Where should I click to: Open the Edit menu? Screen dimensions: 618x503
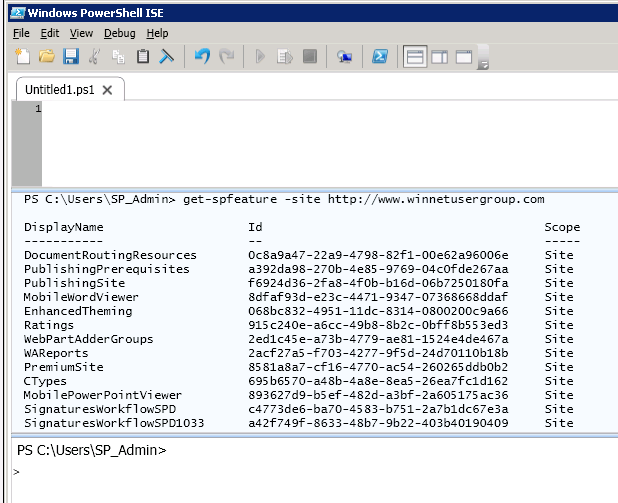(x=50, y=34)
